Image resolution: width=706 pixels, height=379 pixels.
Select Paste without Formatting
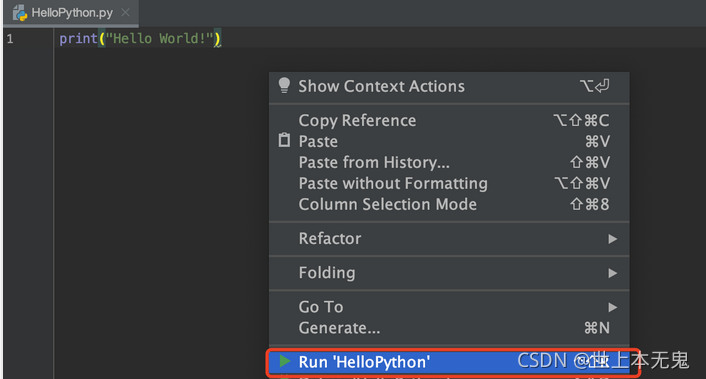point(449,183)
